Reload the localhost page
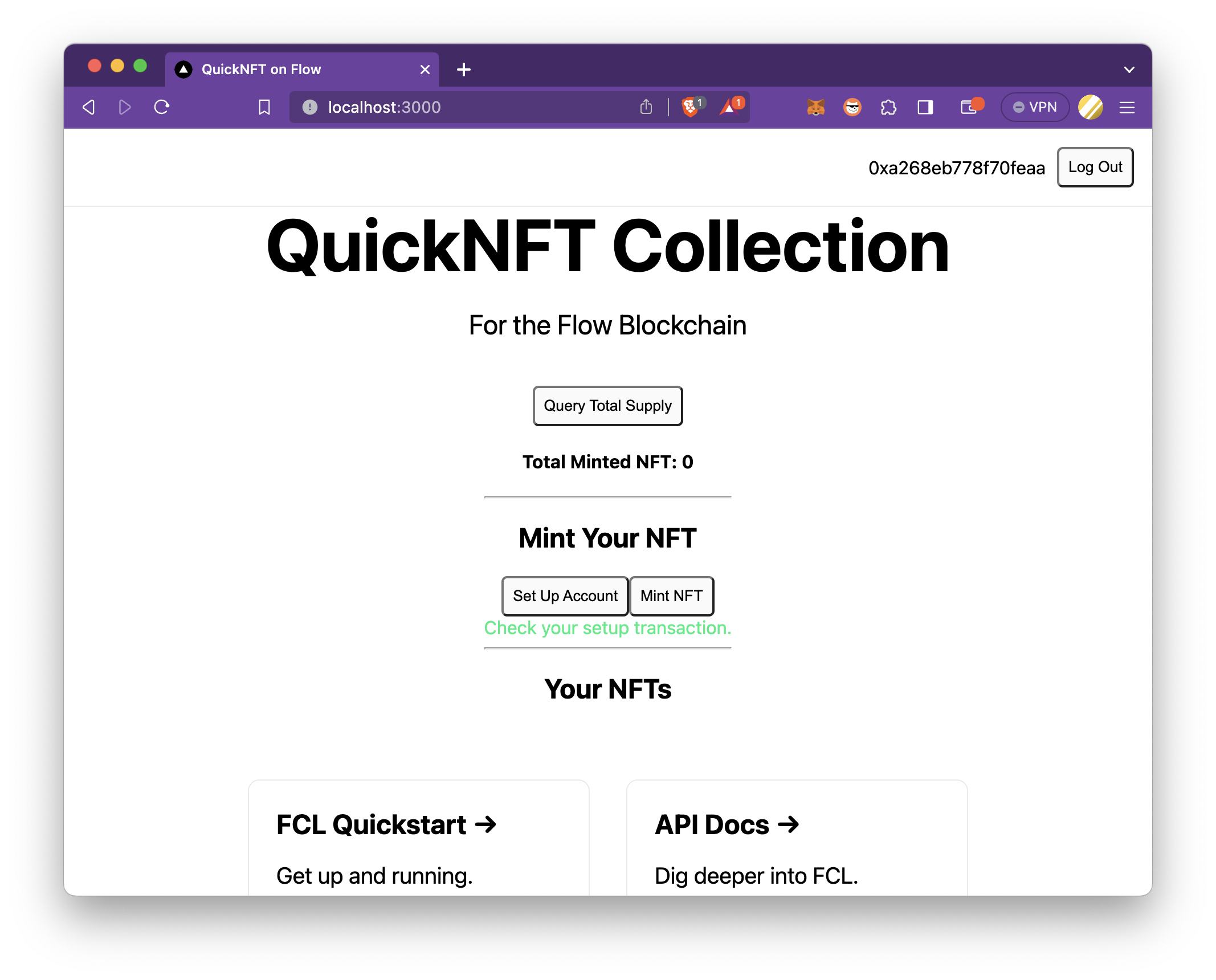The image size is (1216, 980). [162, 107]
